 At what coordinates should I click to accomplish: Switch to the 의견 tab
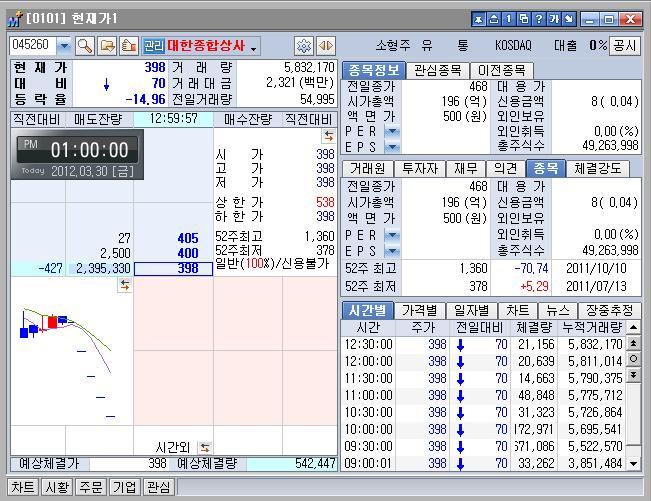coord(505,169)
